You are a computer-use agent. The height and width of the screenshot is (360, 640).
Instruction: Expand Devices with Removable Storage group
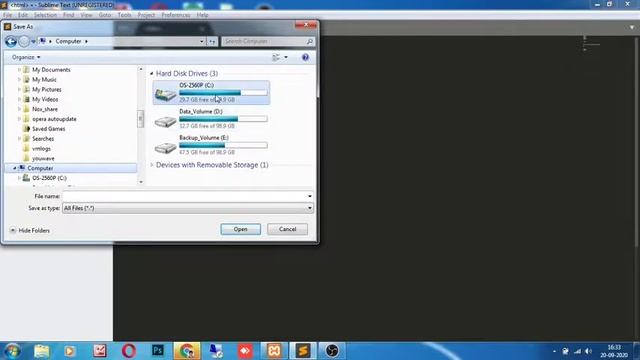[151, 165]
